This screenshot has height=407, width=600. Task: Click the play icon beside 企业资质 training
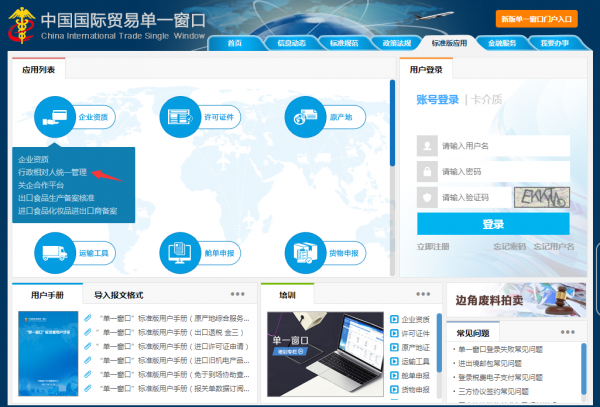(394, 320)
